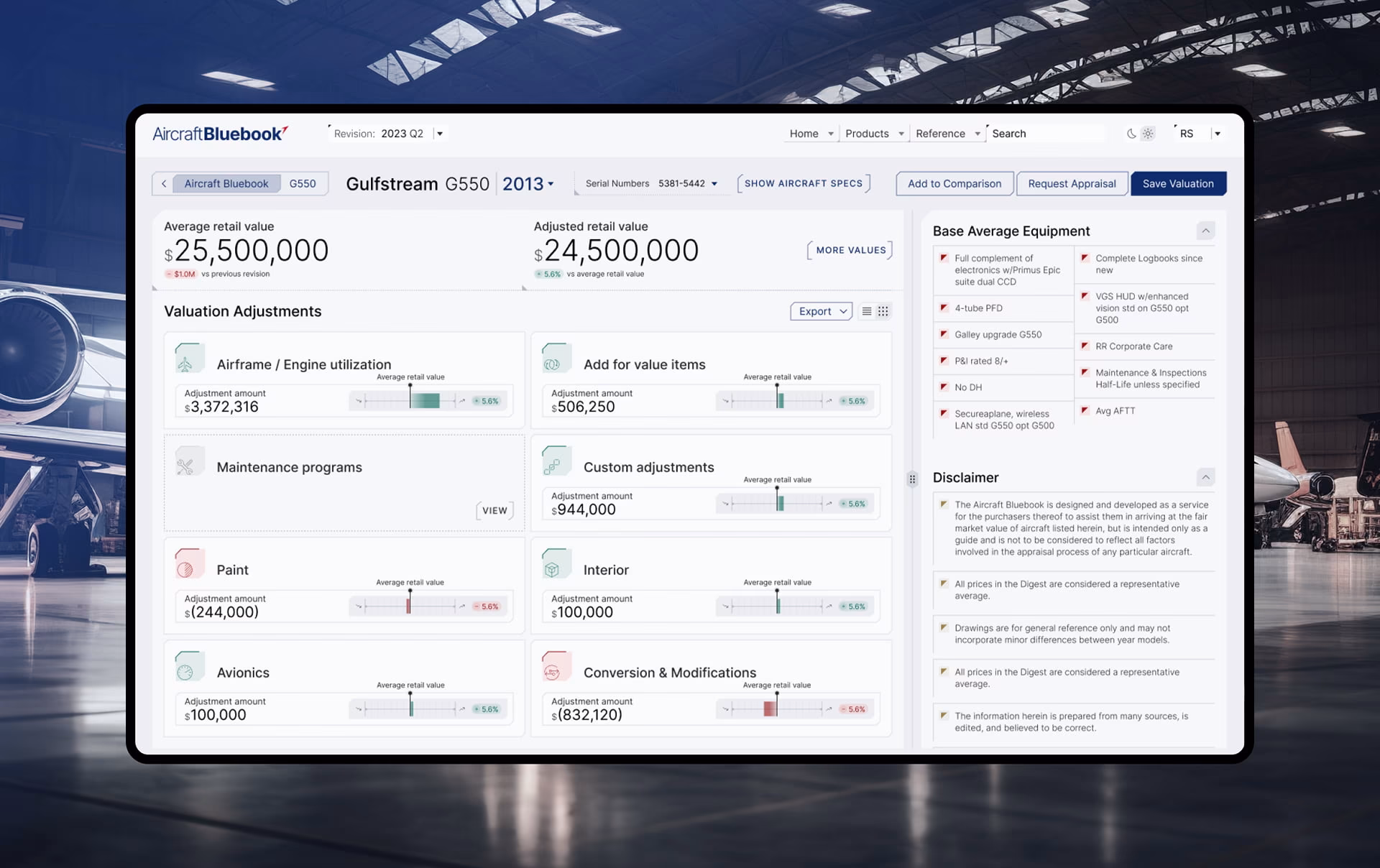Click flag icon beside 4-tube PFD
The width and height of the screenshot is (1380, 868).
click(x=944, y=308)
